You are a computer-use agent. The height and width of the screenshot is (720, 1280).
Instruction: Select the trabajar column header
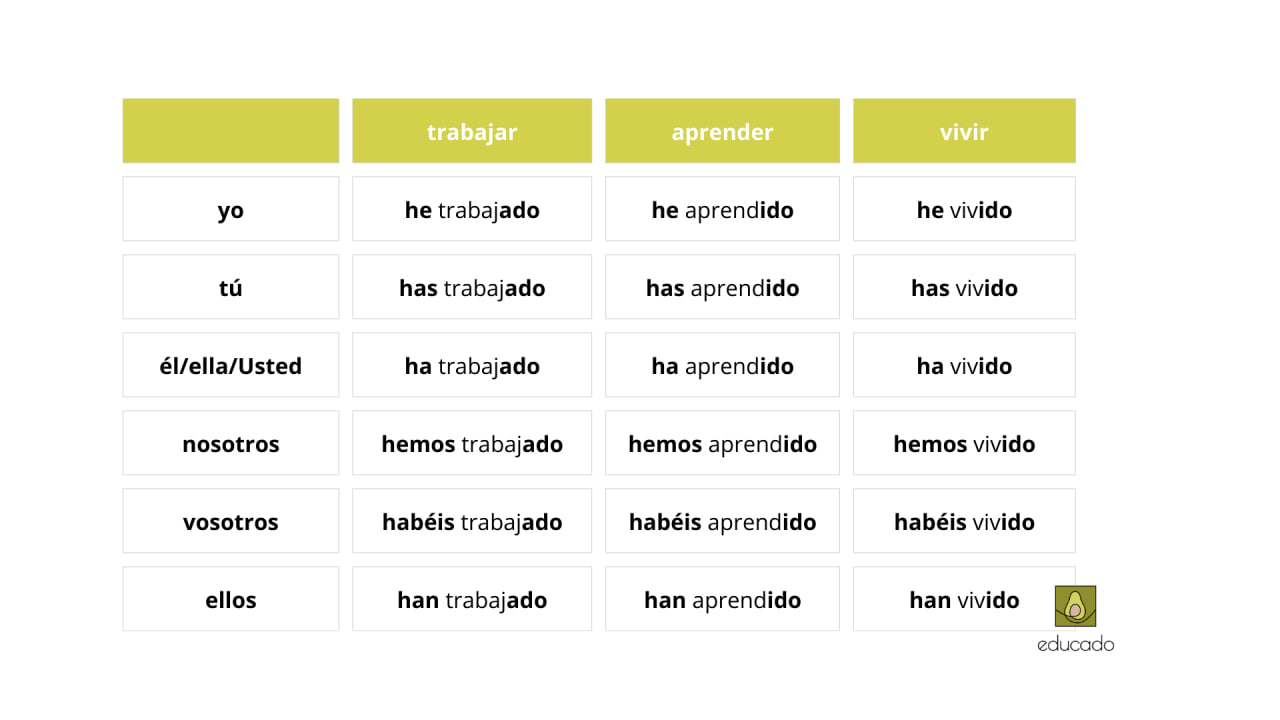472,131
